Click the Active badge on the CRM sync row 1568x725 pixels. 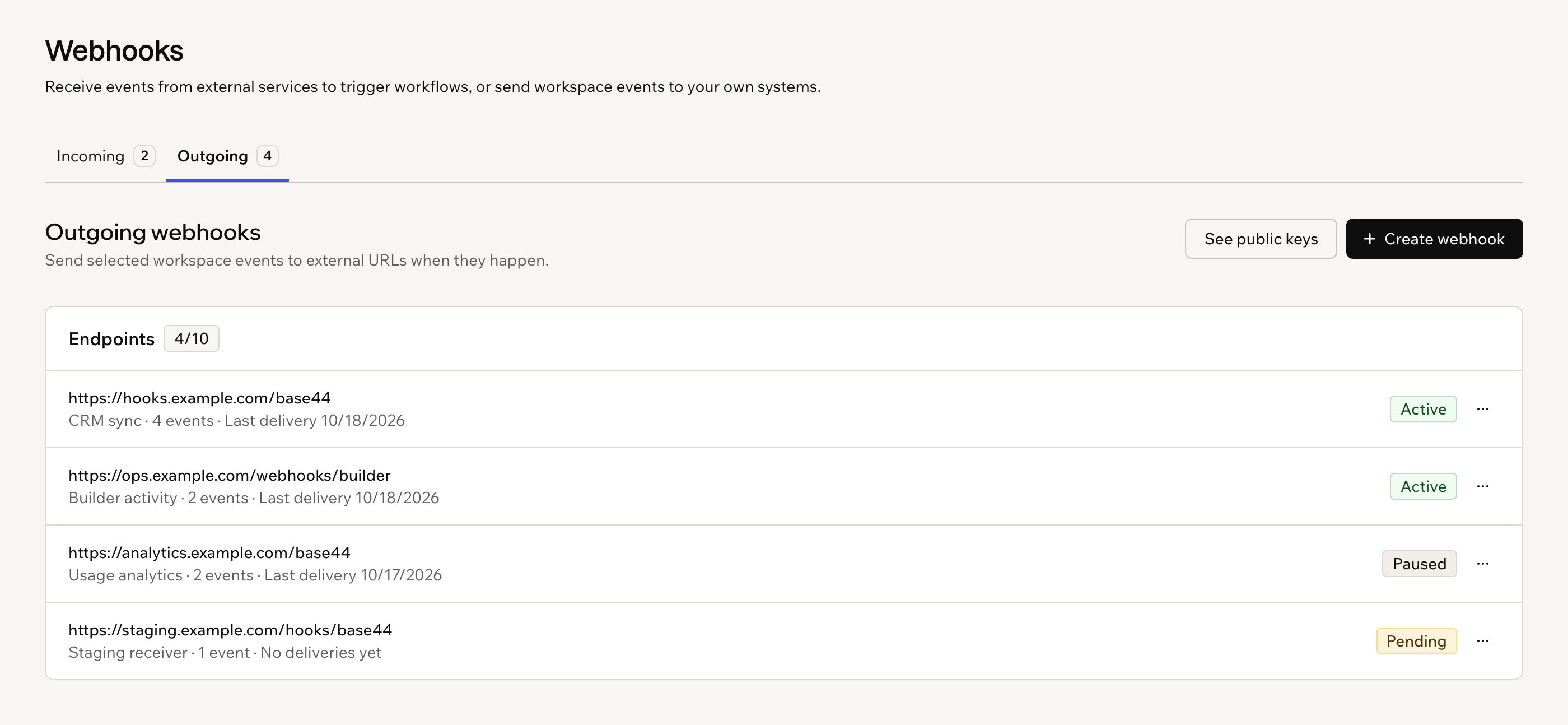tap(1423, 409)
